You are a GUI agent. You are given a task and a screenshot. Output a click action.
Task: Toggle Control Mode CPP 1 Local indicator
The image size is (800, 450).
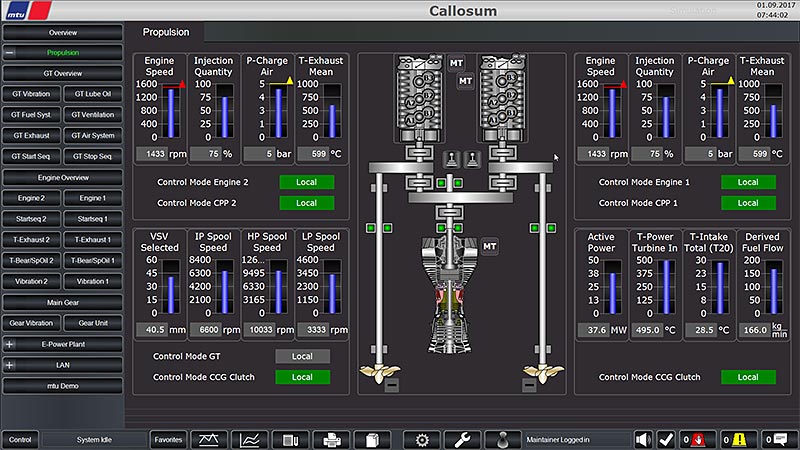pyautogui.click(x=748, y=203)
